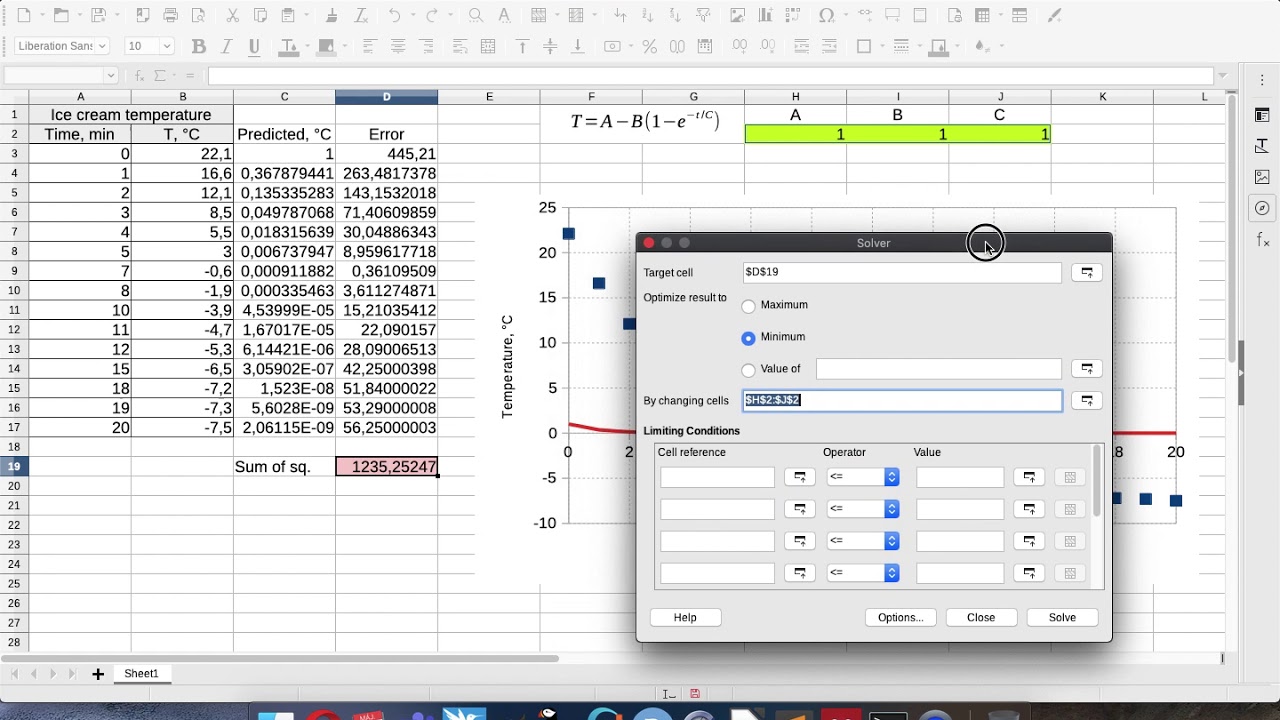Click shrink button next to Target cell field
The width and height of the screenshot is (1280, 720).
coord(1086,272)
